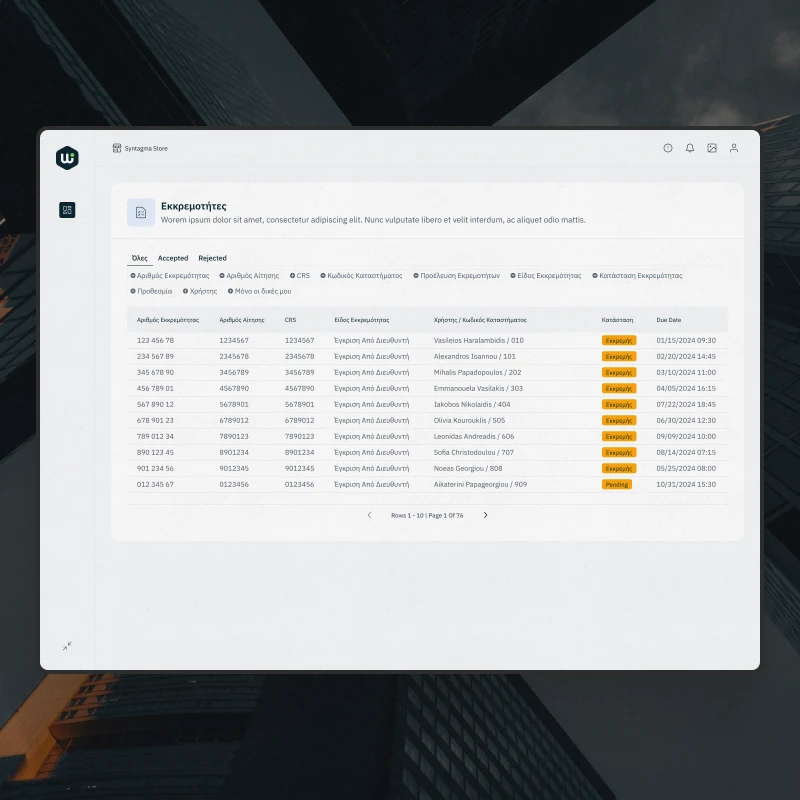Open the user profile icon
Screen dimensions: 800x800
point(734,148)
